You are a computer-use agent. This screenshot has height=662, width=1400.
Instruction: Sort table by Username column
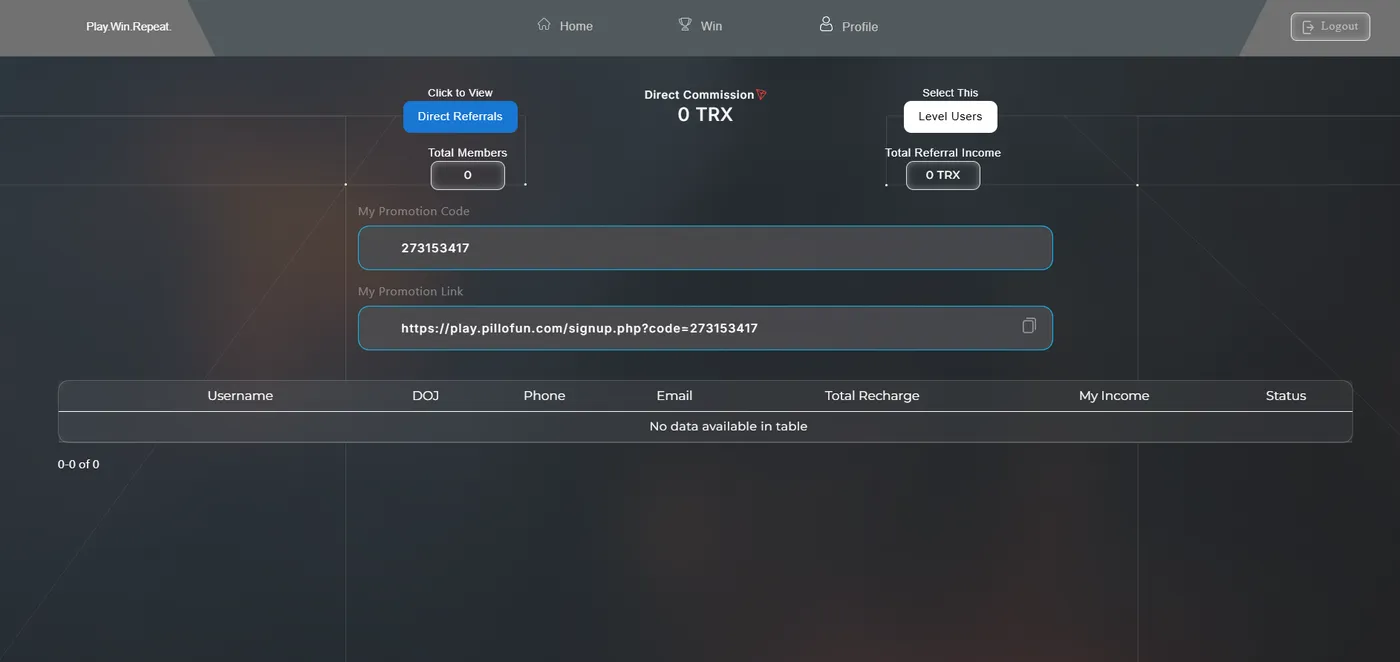(x=240, y=396)
